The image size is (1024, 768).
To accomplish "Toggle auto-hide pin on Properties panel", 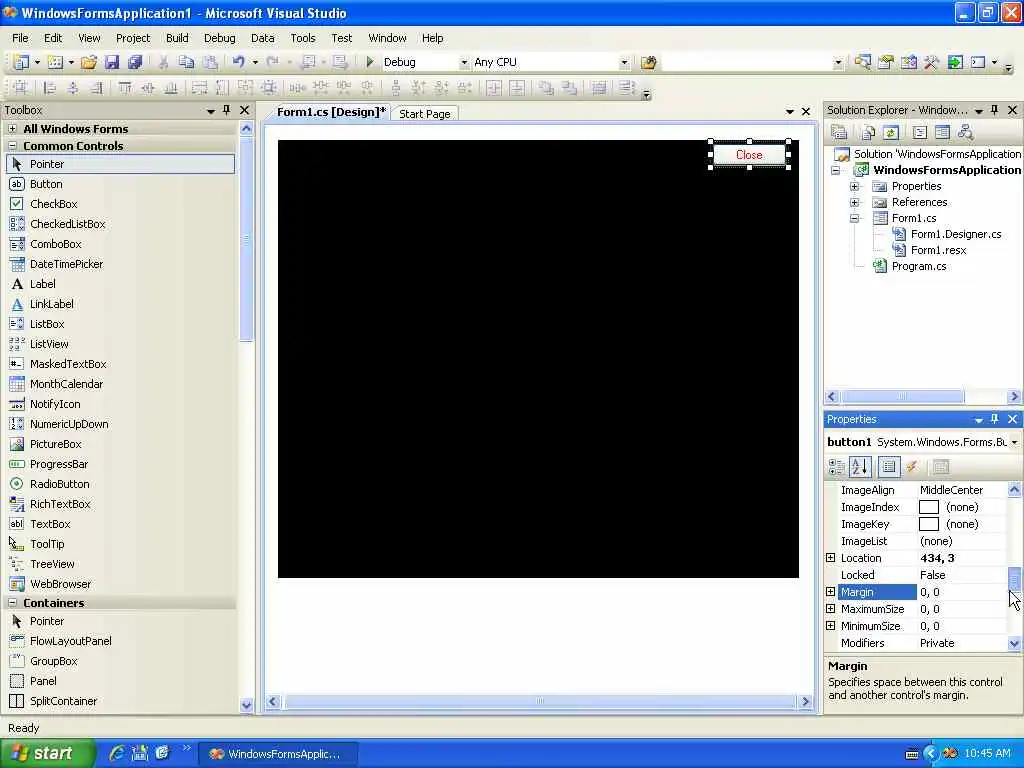I will pyautogui.click(x=995, y=419).
